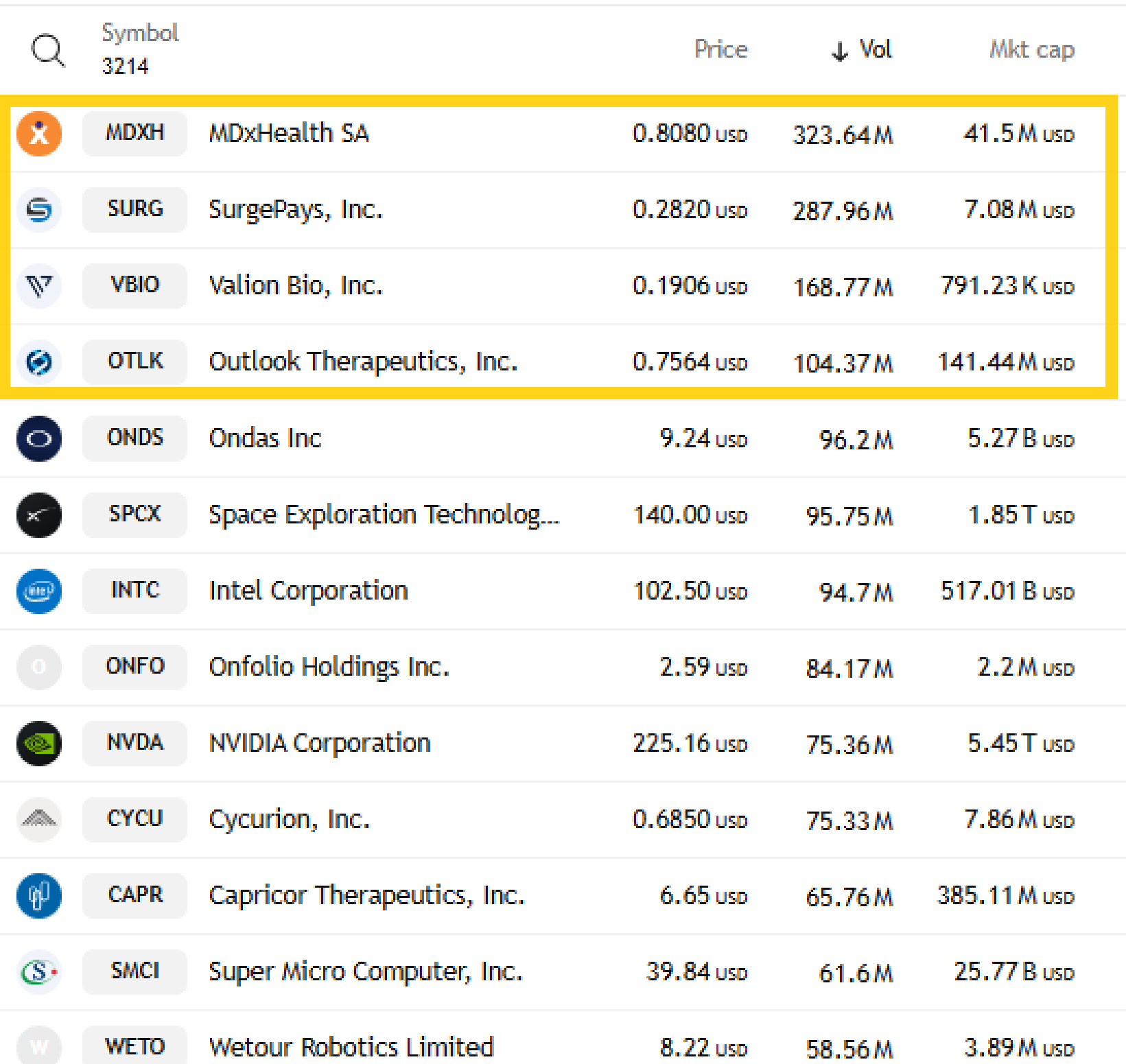Screen dimensions: 1126x1064
Task: Select the 323.64 M volume cell
Action: [x=843, y=135]
